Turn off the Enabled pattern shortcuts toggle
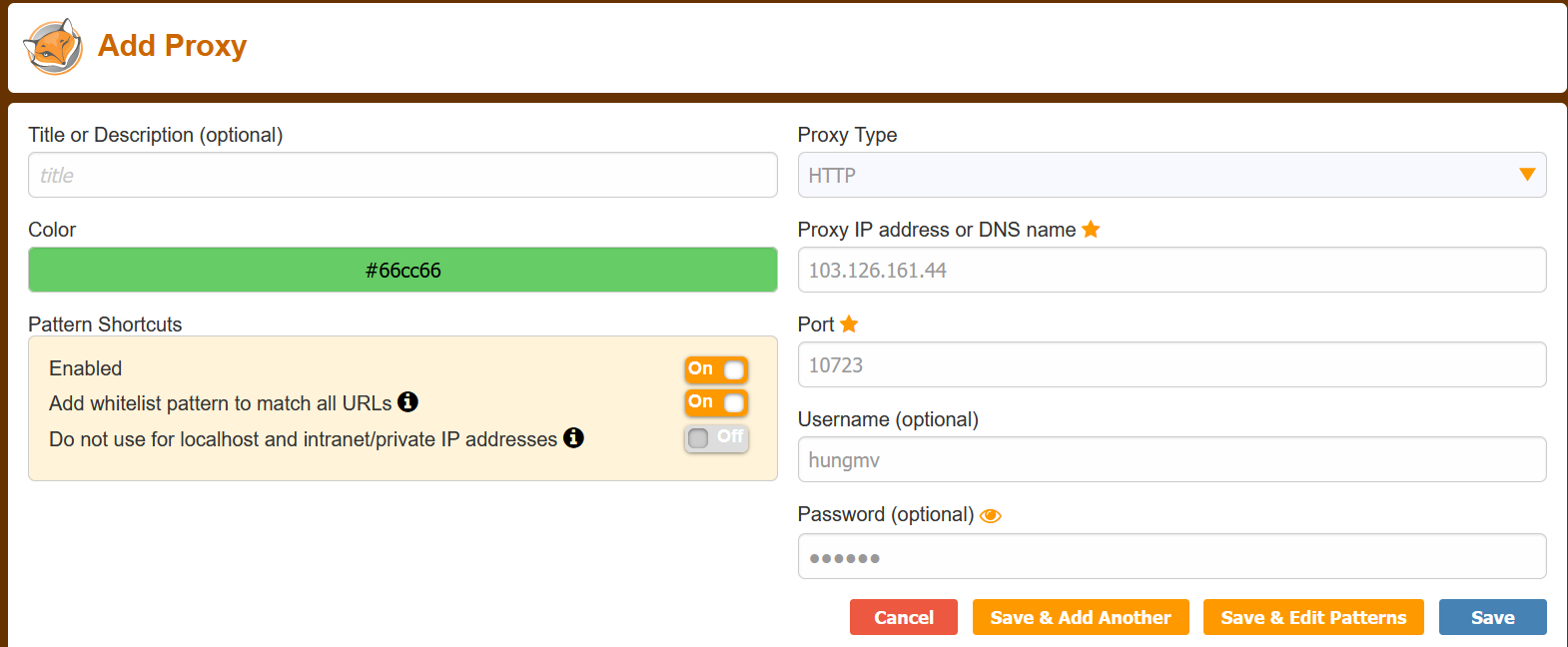 click(716, 368)
